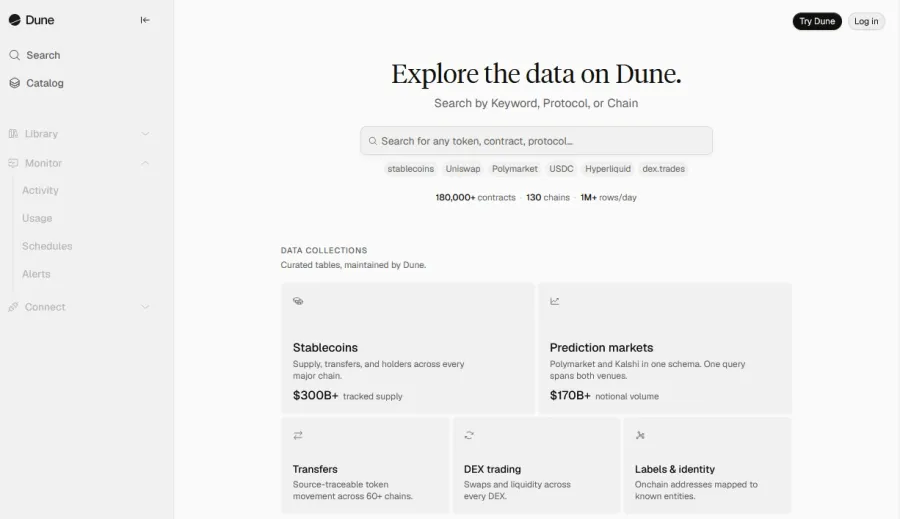
Task: Click the DATA COLLECTIONS heading
Action: pyautogui.click(x=324, y=250)
